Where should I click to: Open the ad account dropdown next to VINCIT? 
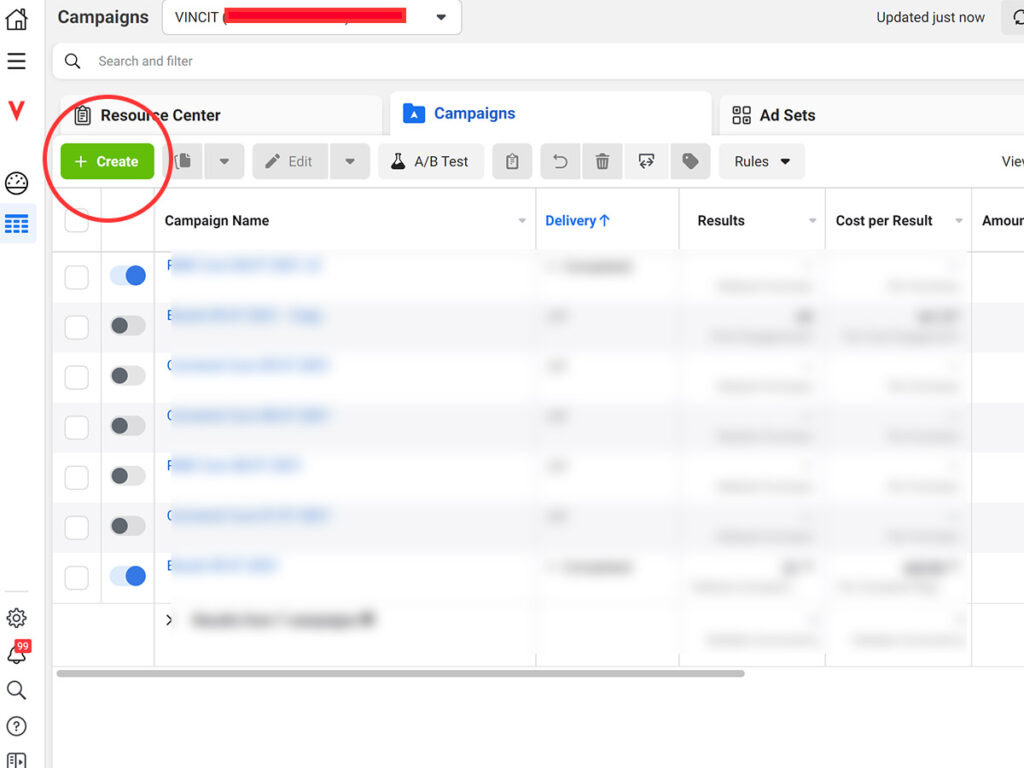tap(440, 17)
